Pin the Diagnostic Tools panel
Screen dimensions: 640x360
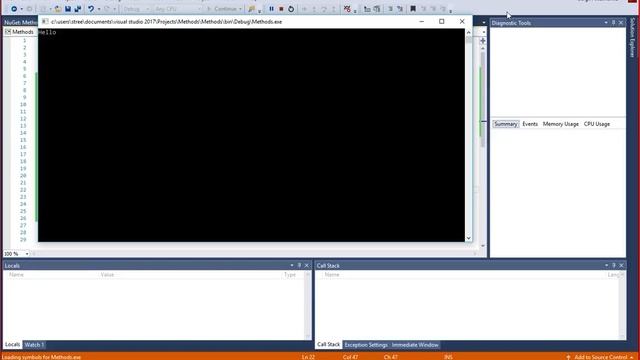pos(613,23)
